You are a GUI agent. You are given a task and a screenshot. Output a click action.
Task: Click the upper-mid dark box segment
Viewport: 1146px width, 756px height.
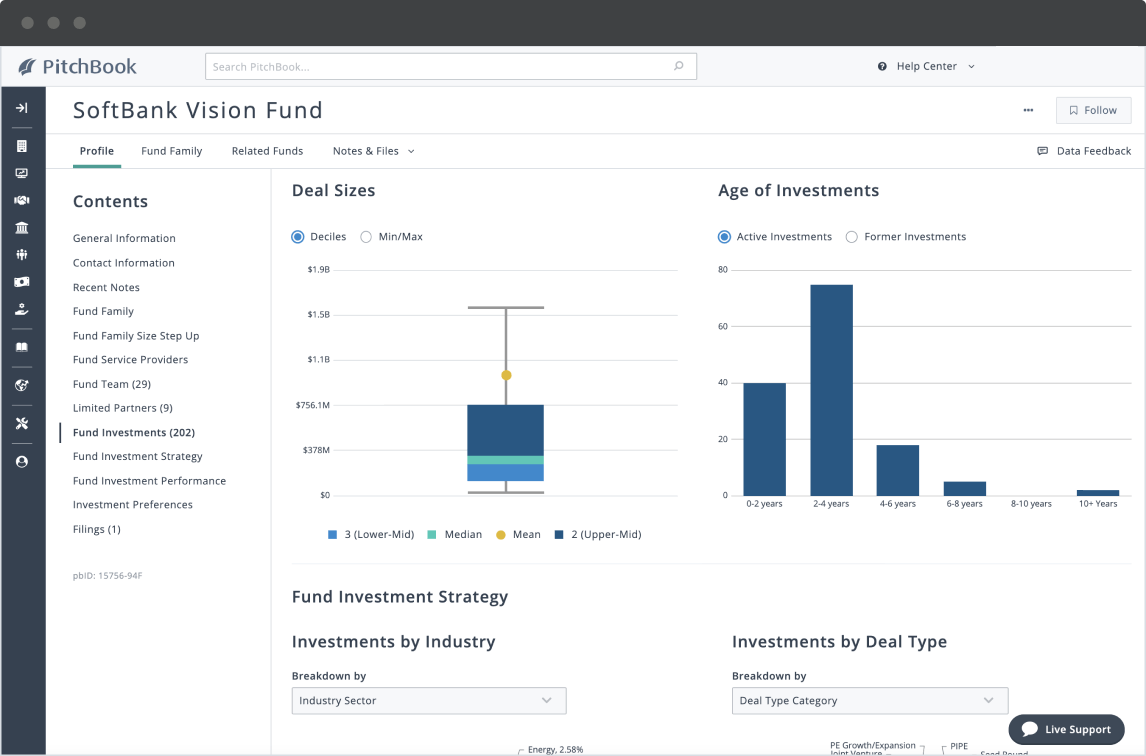tap(506, 431)
